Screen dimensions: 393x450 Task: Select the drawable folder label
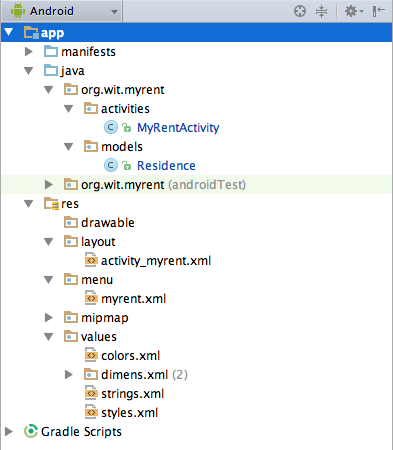[108, 223]
